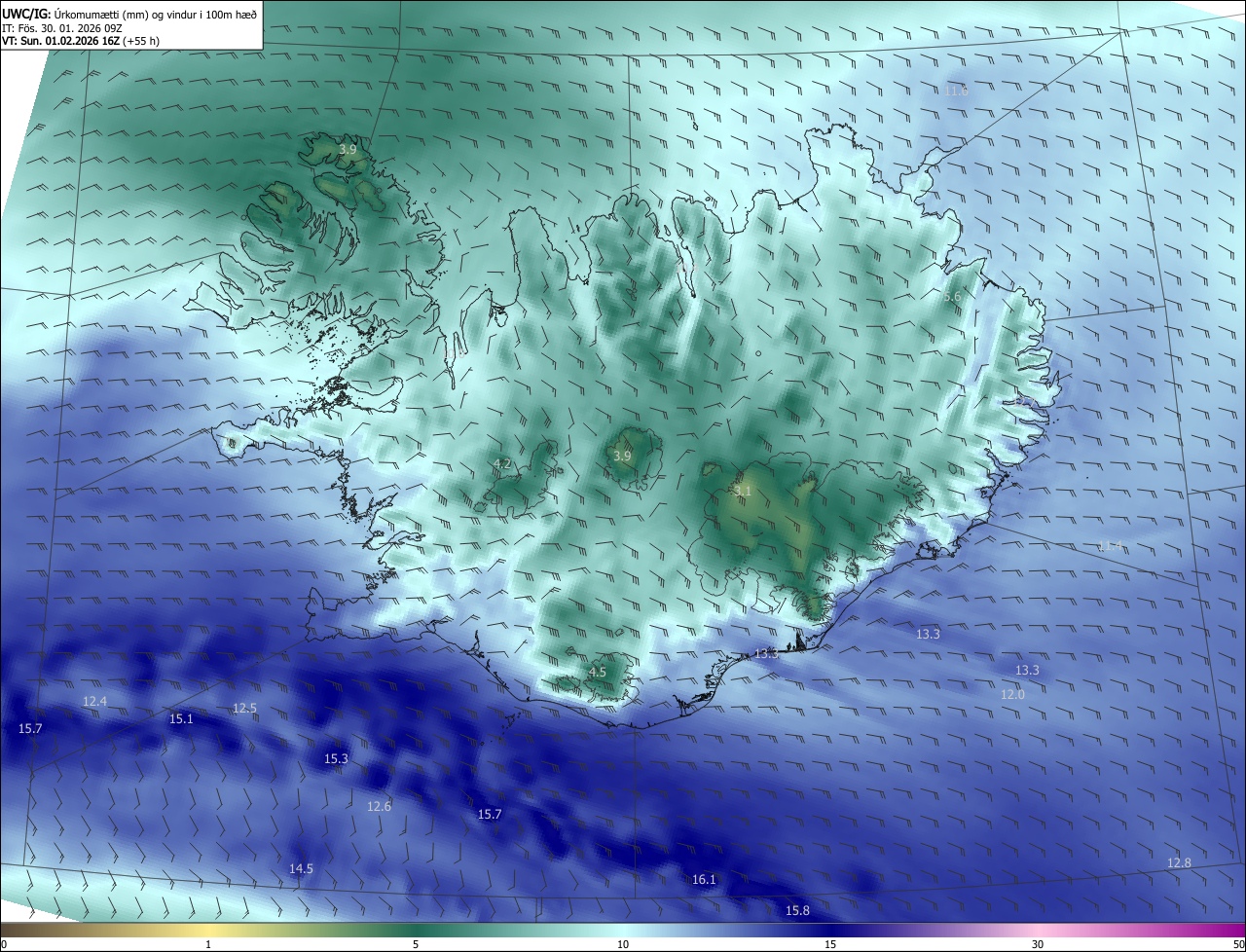Viewport: 1246px width, 952px height.
Task: Click the 4.5 value label
Action: click(x=598, y=673)
